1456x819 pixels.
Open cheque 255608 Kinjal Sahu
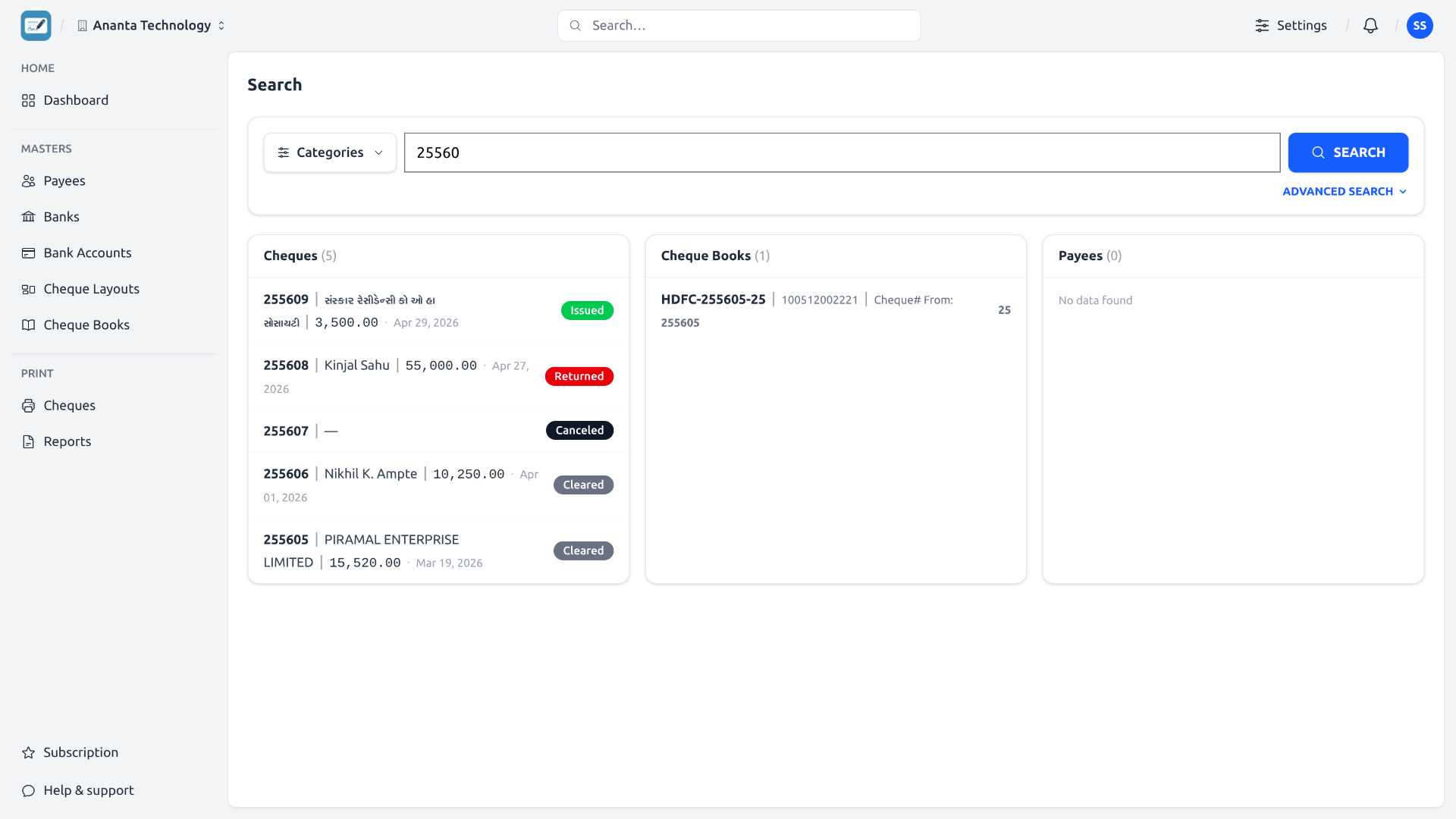coord(438,376)
